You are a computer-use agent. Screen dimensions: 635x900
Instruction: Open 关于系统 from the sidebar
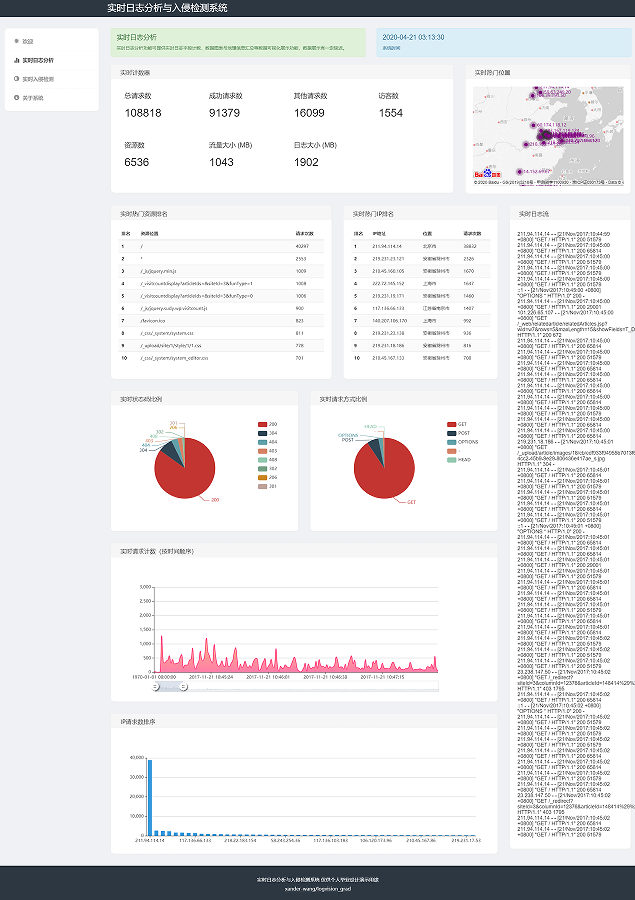point(52,98)
